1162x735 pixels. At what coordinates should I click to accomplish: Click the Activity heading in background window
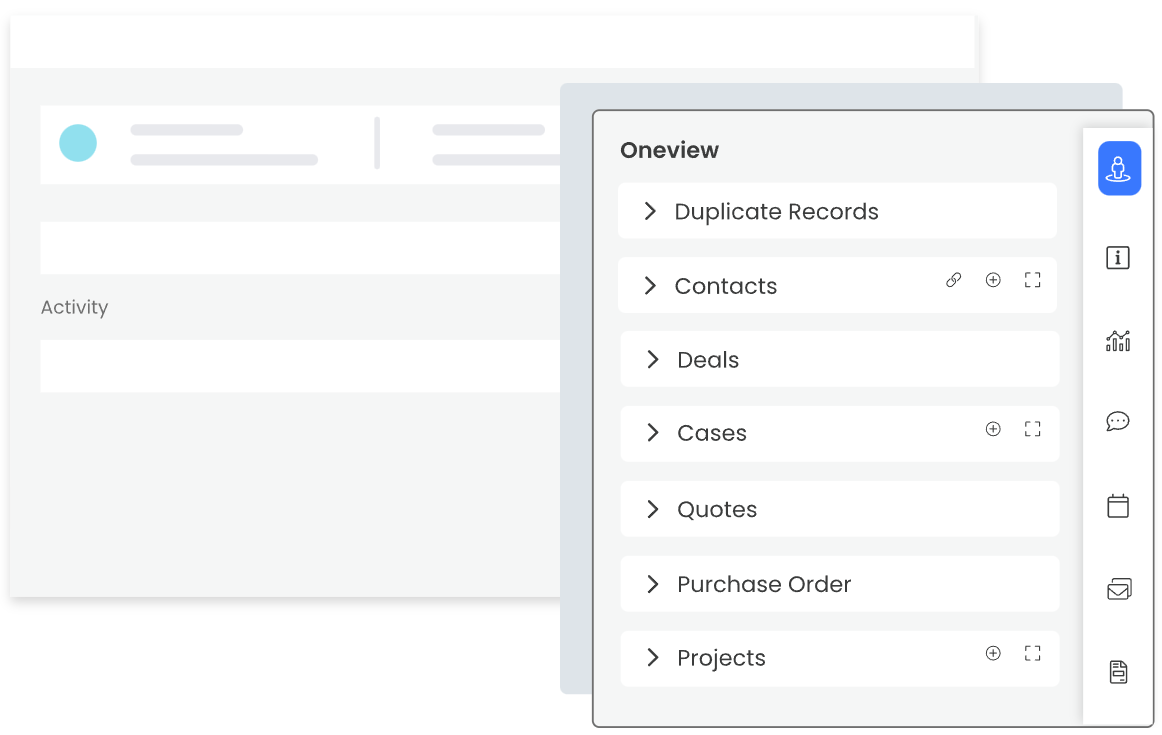click(x=74, y=307)
